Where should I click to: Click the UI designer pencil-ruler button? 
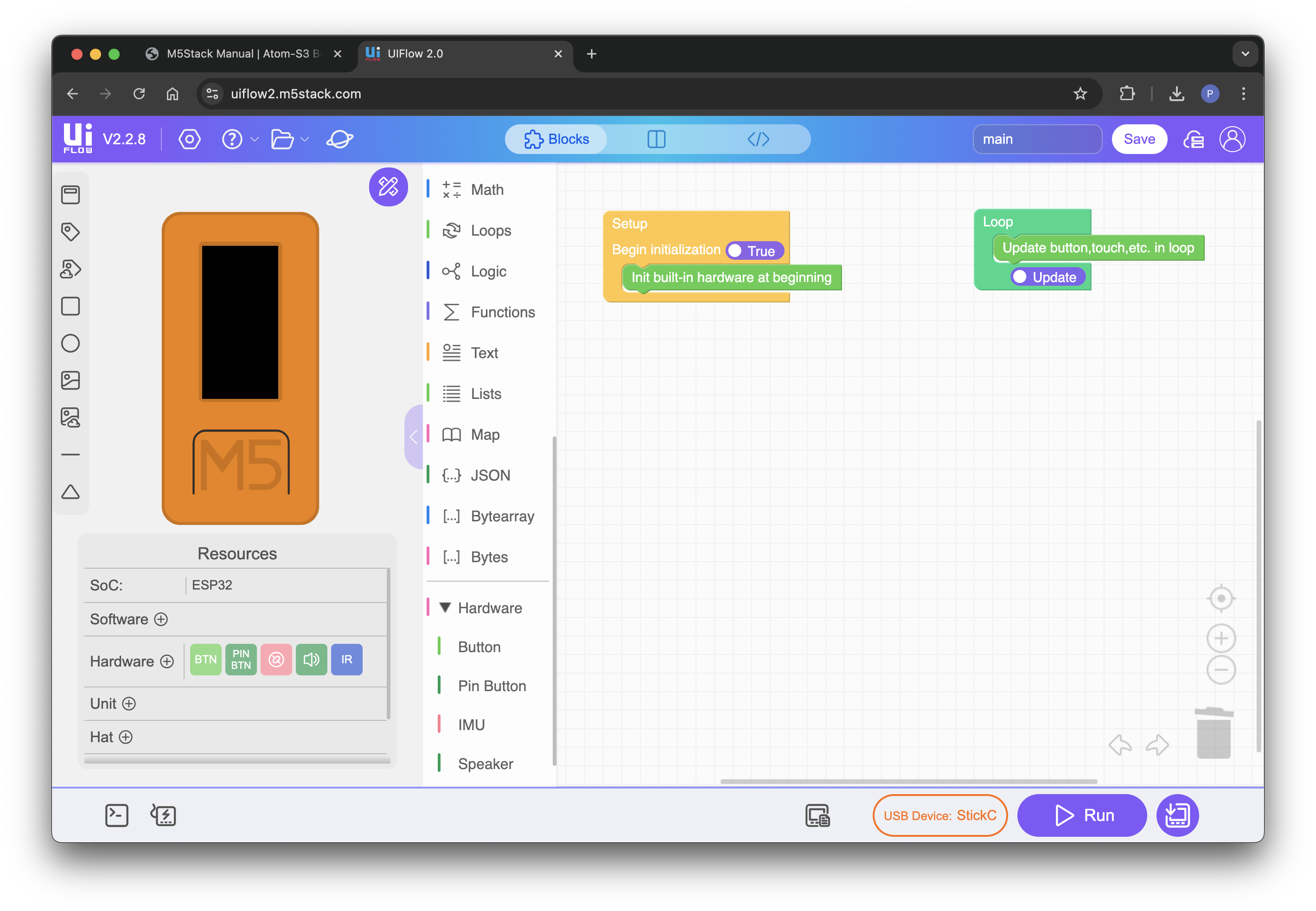[x=388, y=186]
